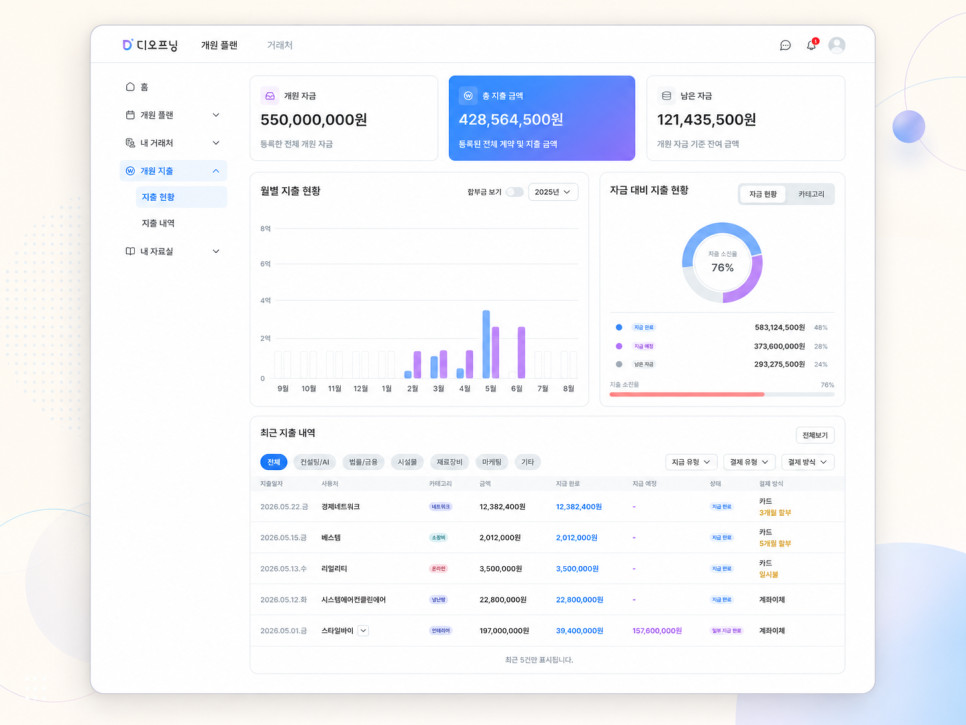The height and width of the screenshot is (725, 966).
Task: Click the purple 지급 예정 legend dot
Action: point(619,346)
